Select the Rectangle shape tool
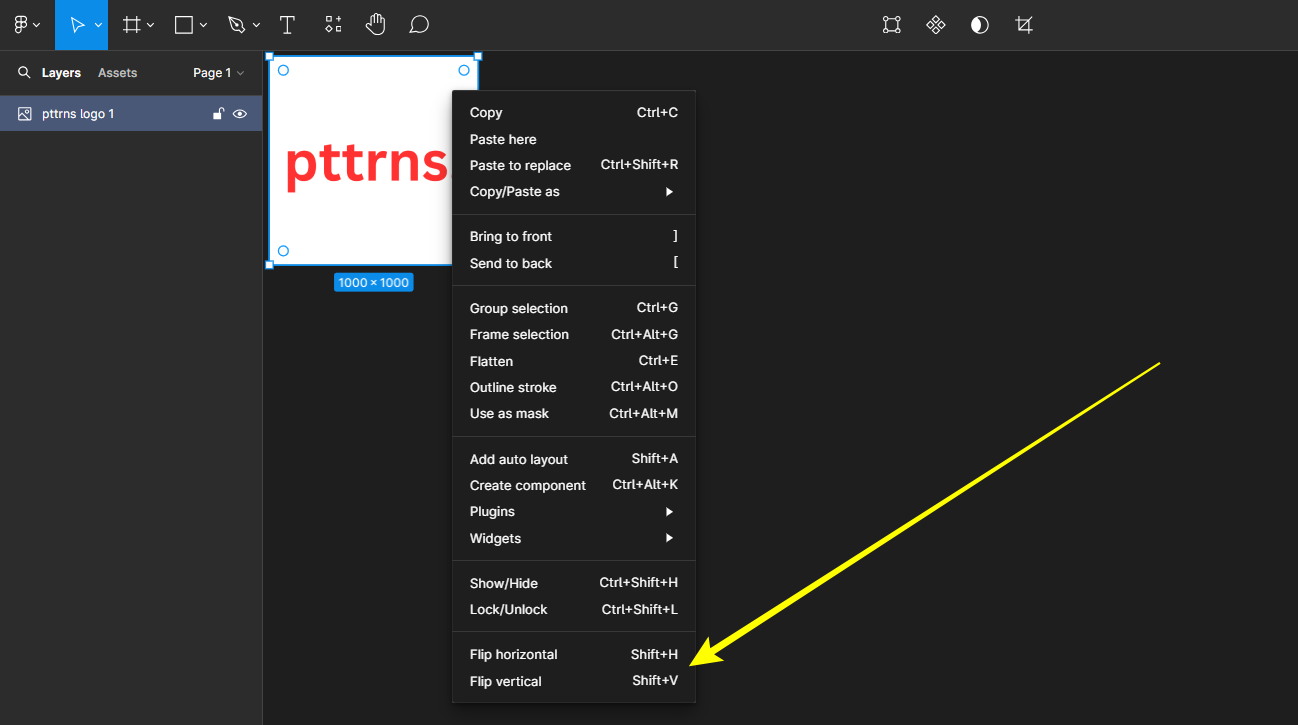Viewport: 1298px width, 725px height. pos(184,25)
